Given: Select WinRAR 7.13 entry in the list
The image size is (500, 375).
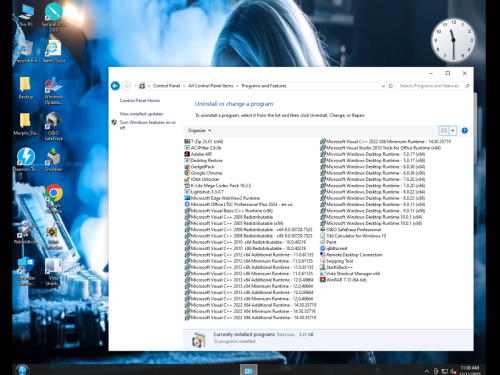Looking at the screenshot, I should [x=343, y=280].
